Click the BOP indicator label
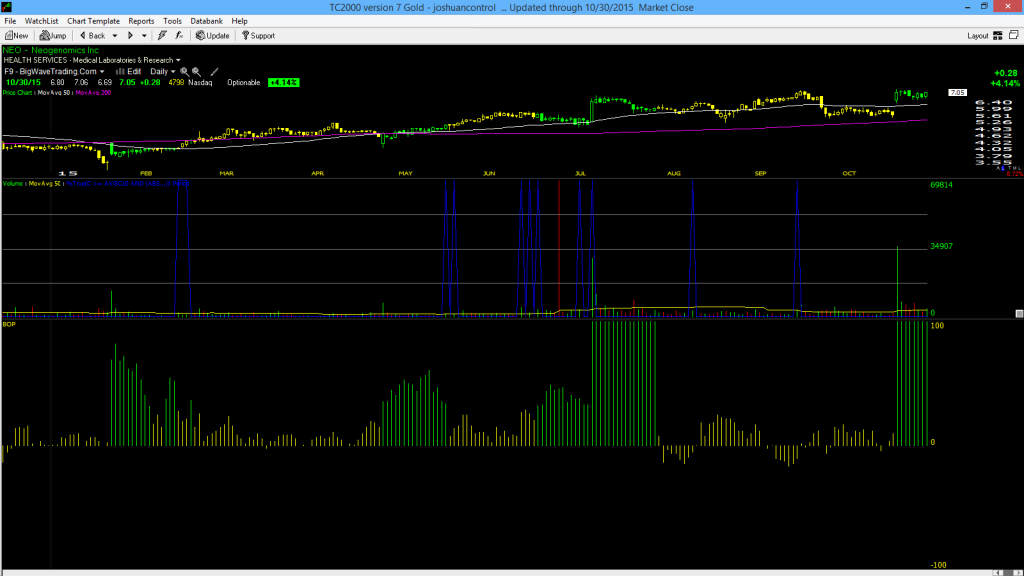 pos(9,324)
